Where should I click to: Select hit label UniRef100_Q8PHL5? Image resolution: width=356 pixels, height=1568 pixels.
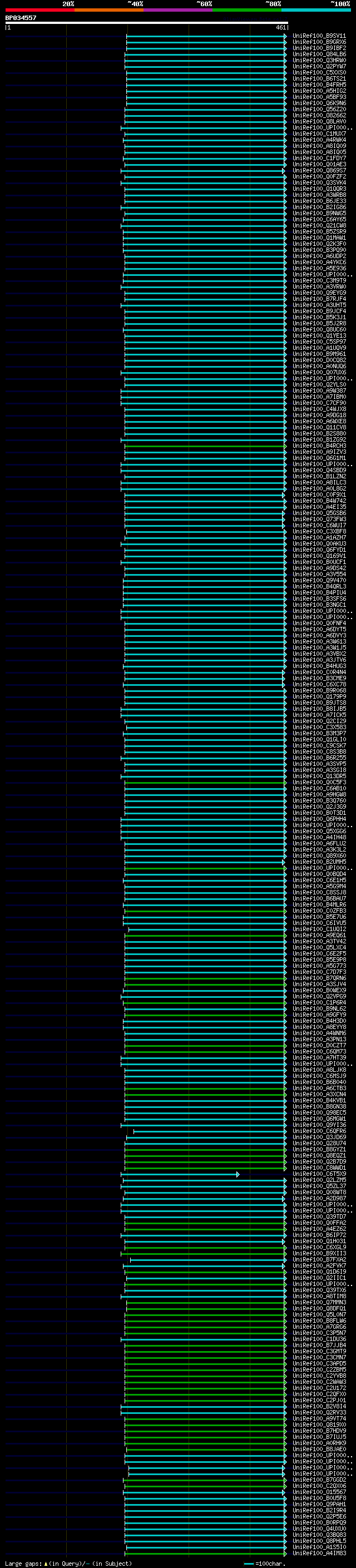tap(319, 1541)
